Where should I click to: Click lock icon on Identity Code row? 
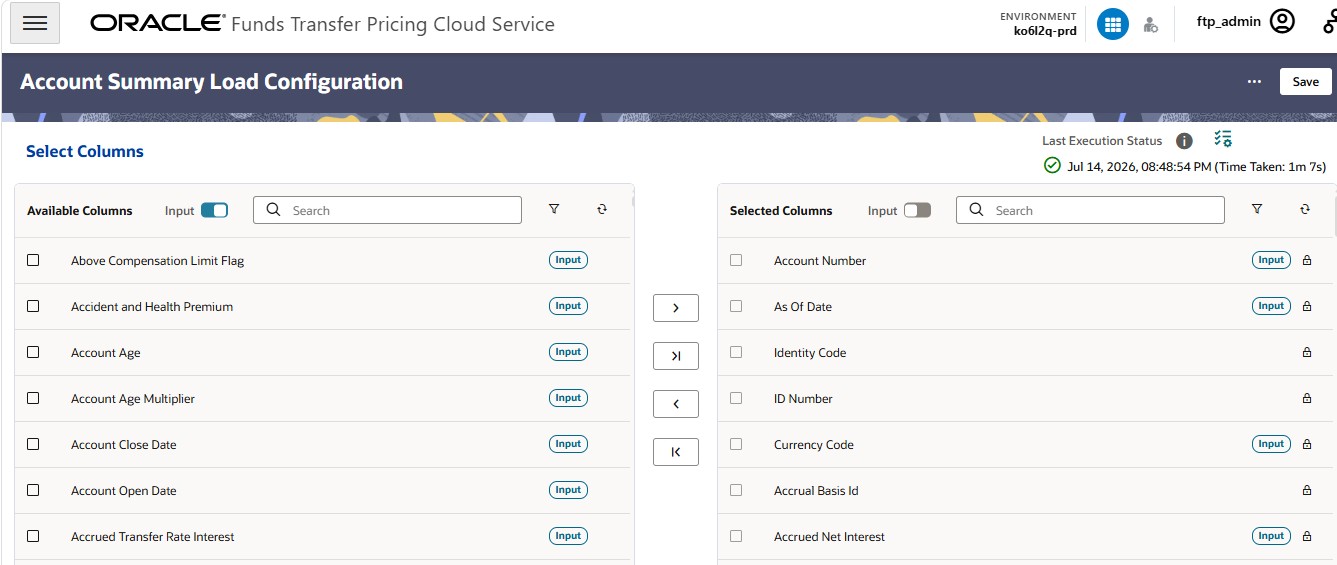tap(1306, 352)
